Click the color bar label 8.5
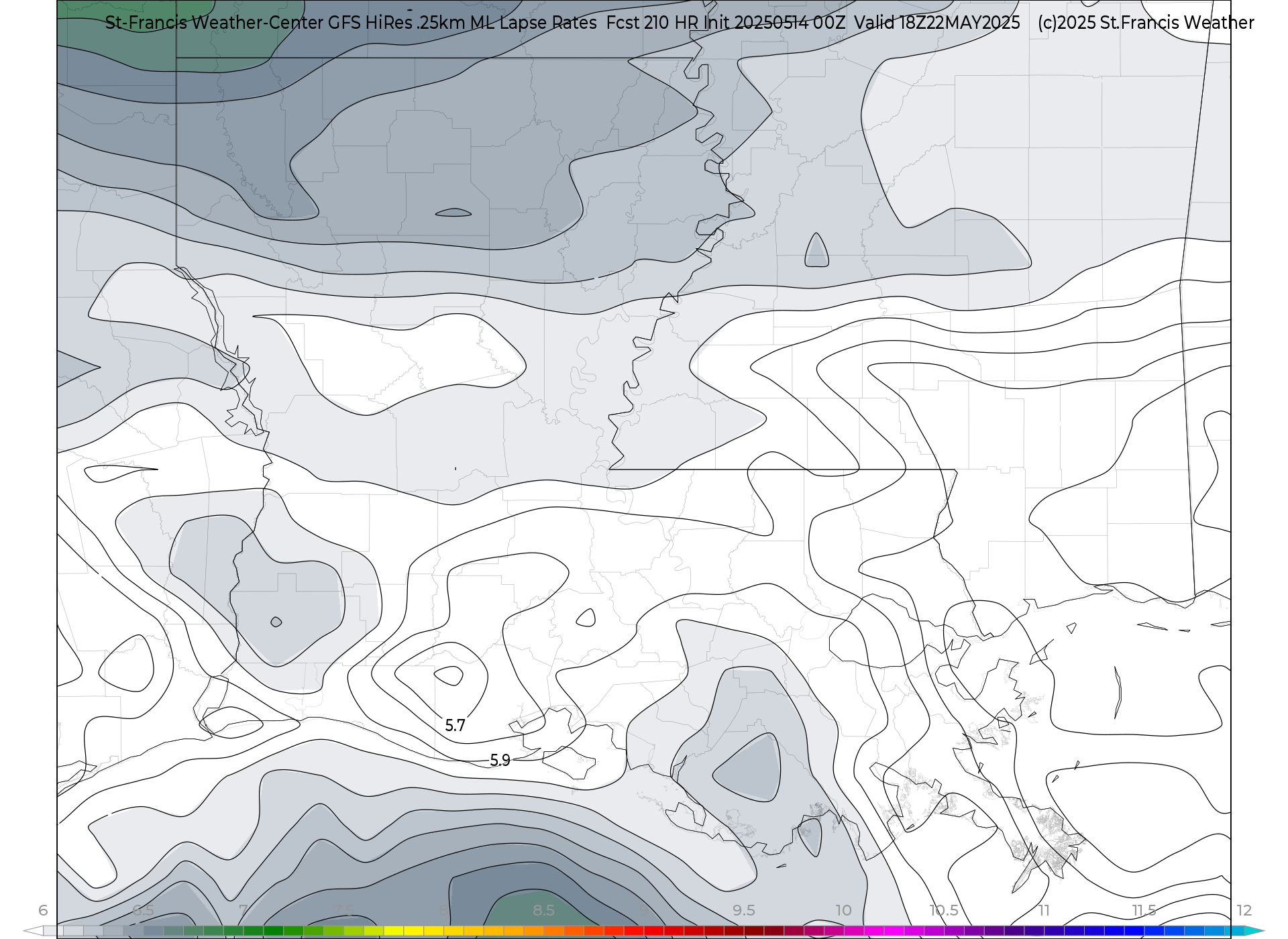This screenshot has width=1288, height=939. click(543, 910)
